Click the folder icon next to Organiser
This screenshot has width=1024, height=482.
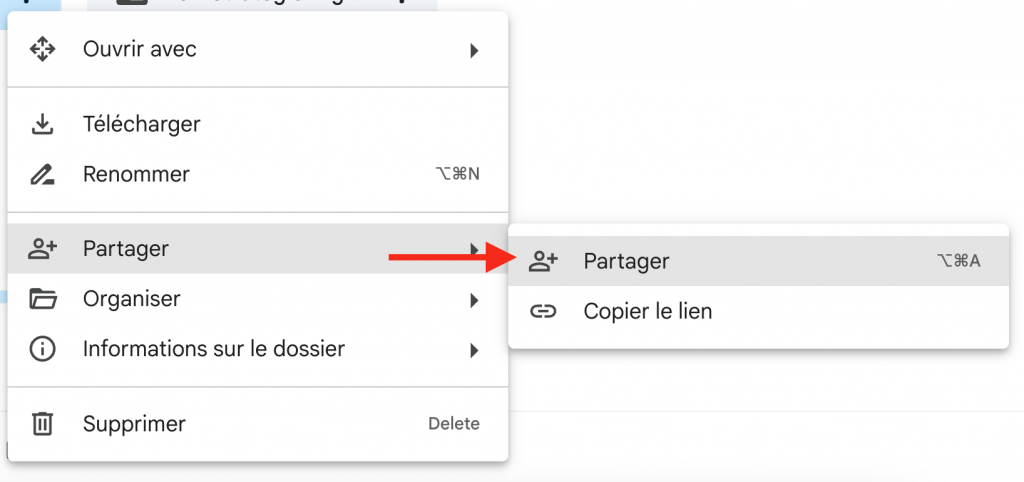(x=42, y=299)
